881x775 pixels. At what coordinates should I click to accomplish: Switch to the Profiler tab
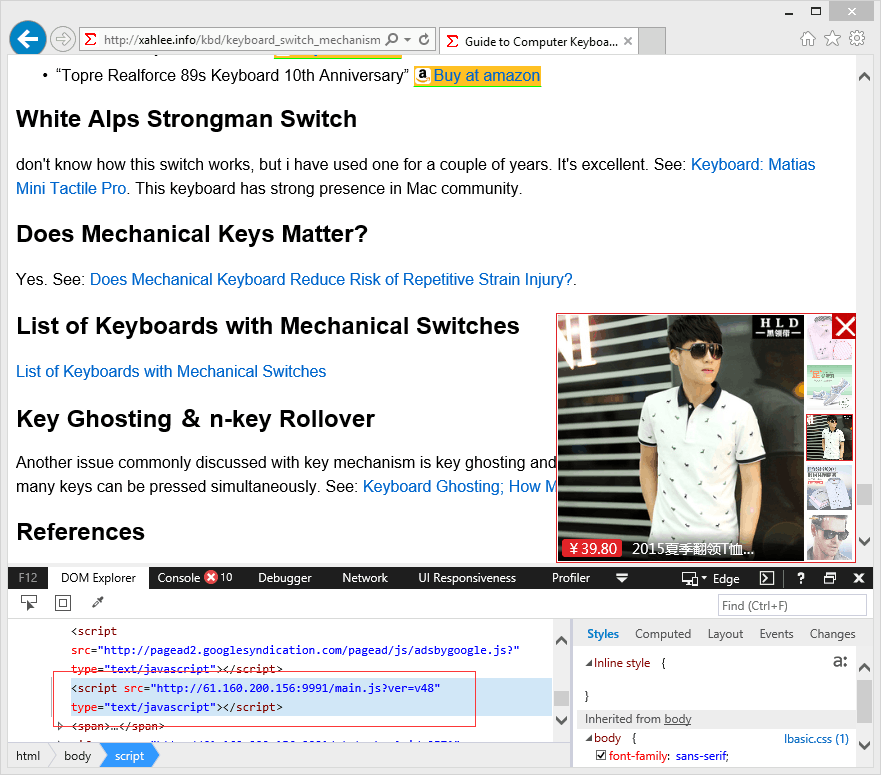571,578
